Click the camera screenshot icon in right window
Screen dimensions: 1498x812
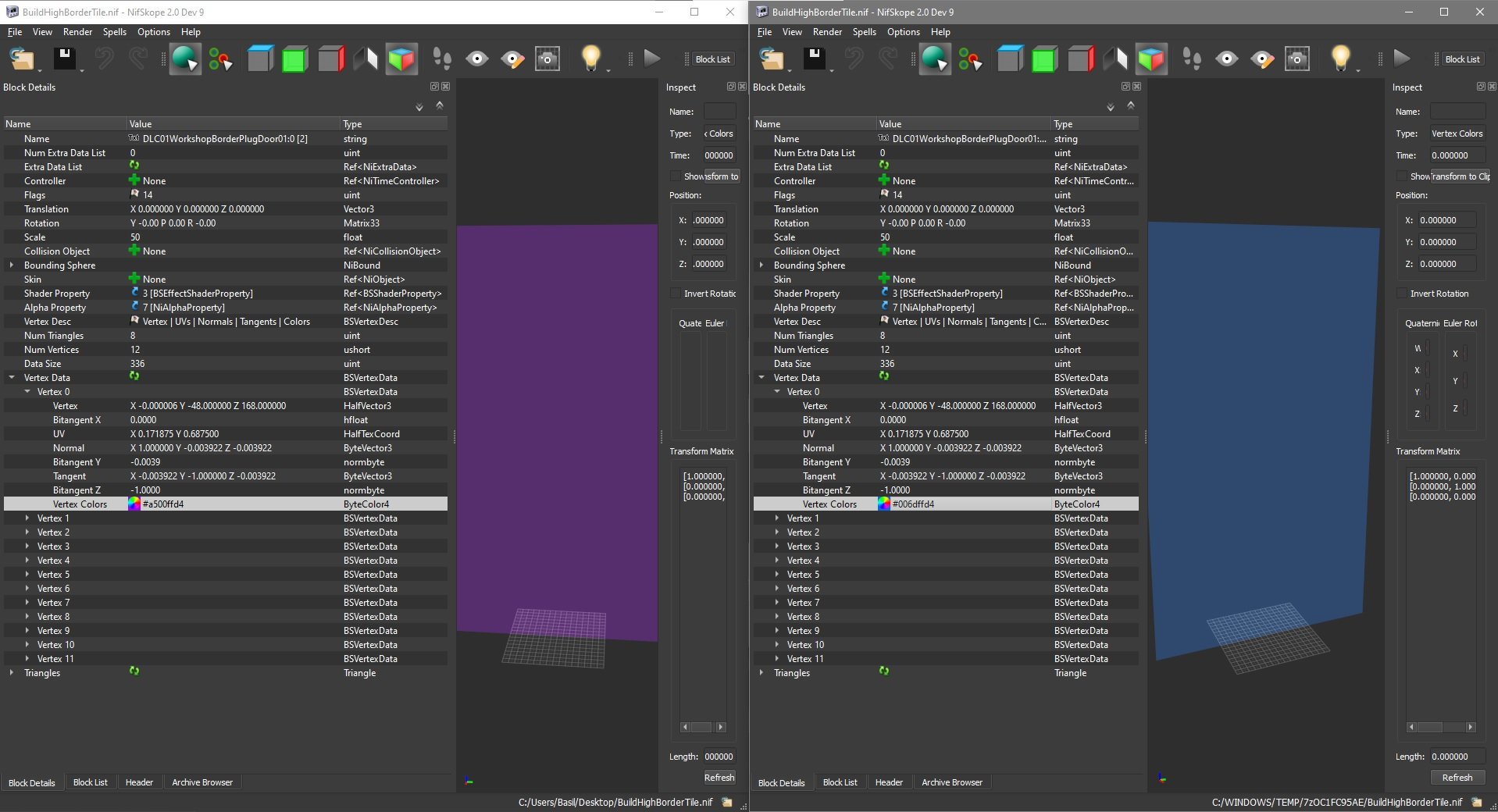(x=1297, y=59)
